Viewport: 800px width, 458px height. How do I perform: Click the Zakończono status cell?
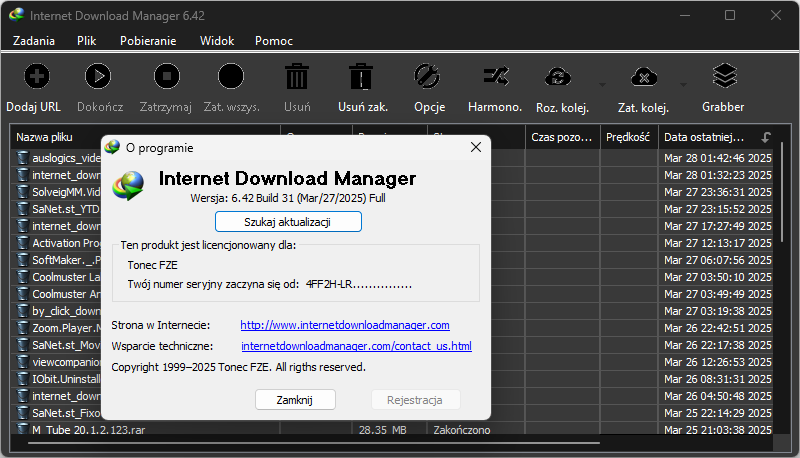[462, 430]
